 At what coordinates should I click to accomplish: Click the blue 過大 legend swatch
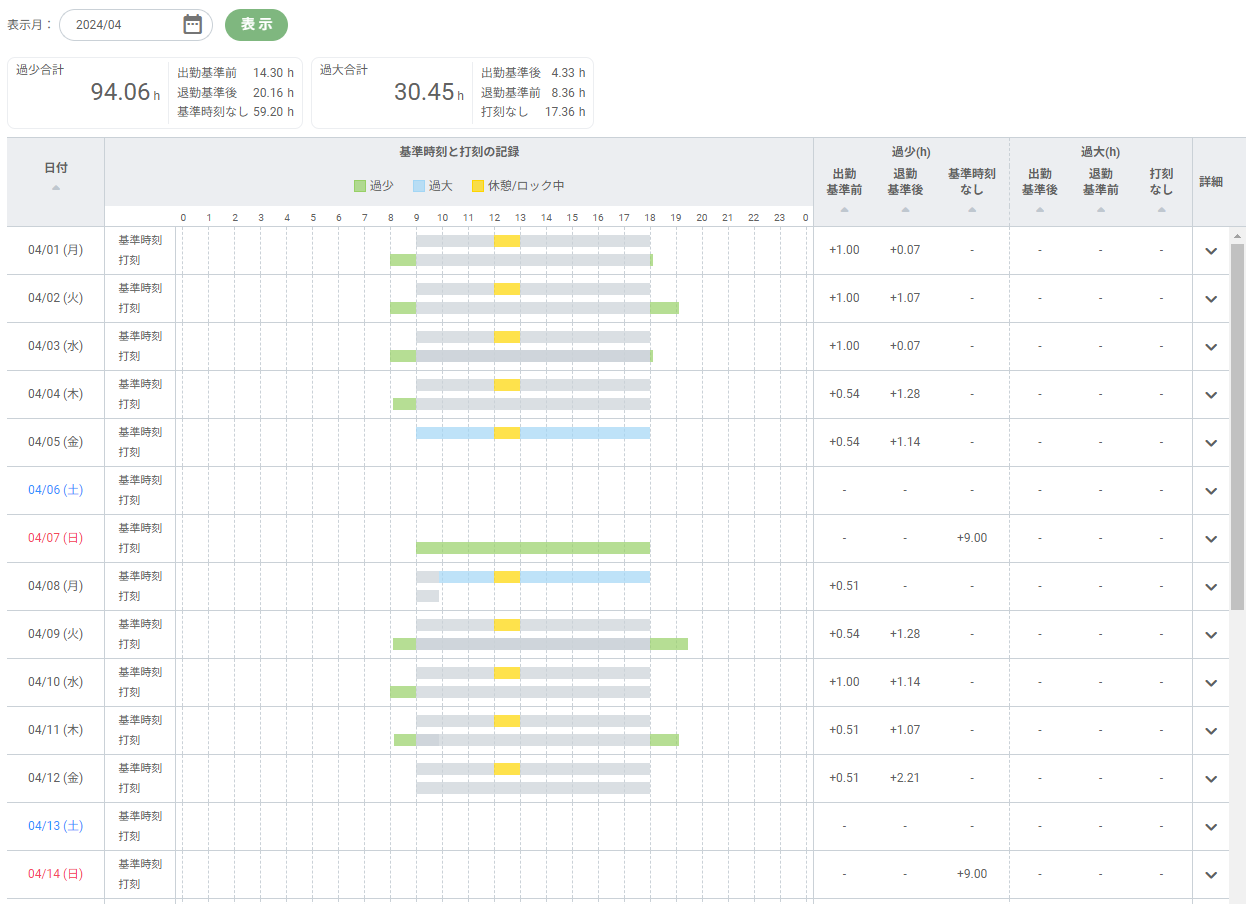[419, 186]
